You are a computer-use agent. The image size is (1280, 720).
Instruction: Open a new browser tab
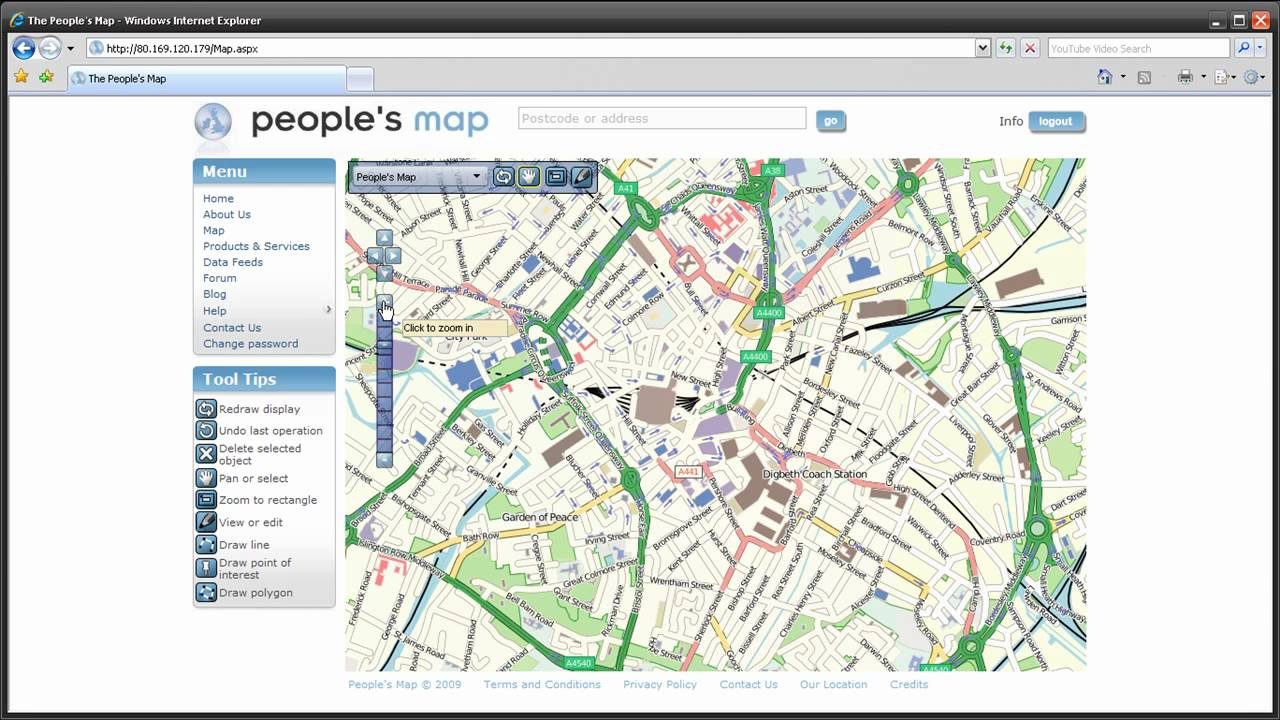[x=360, y=79]
